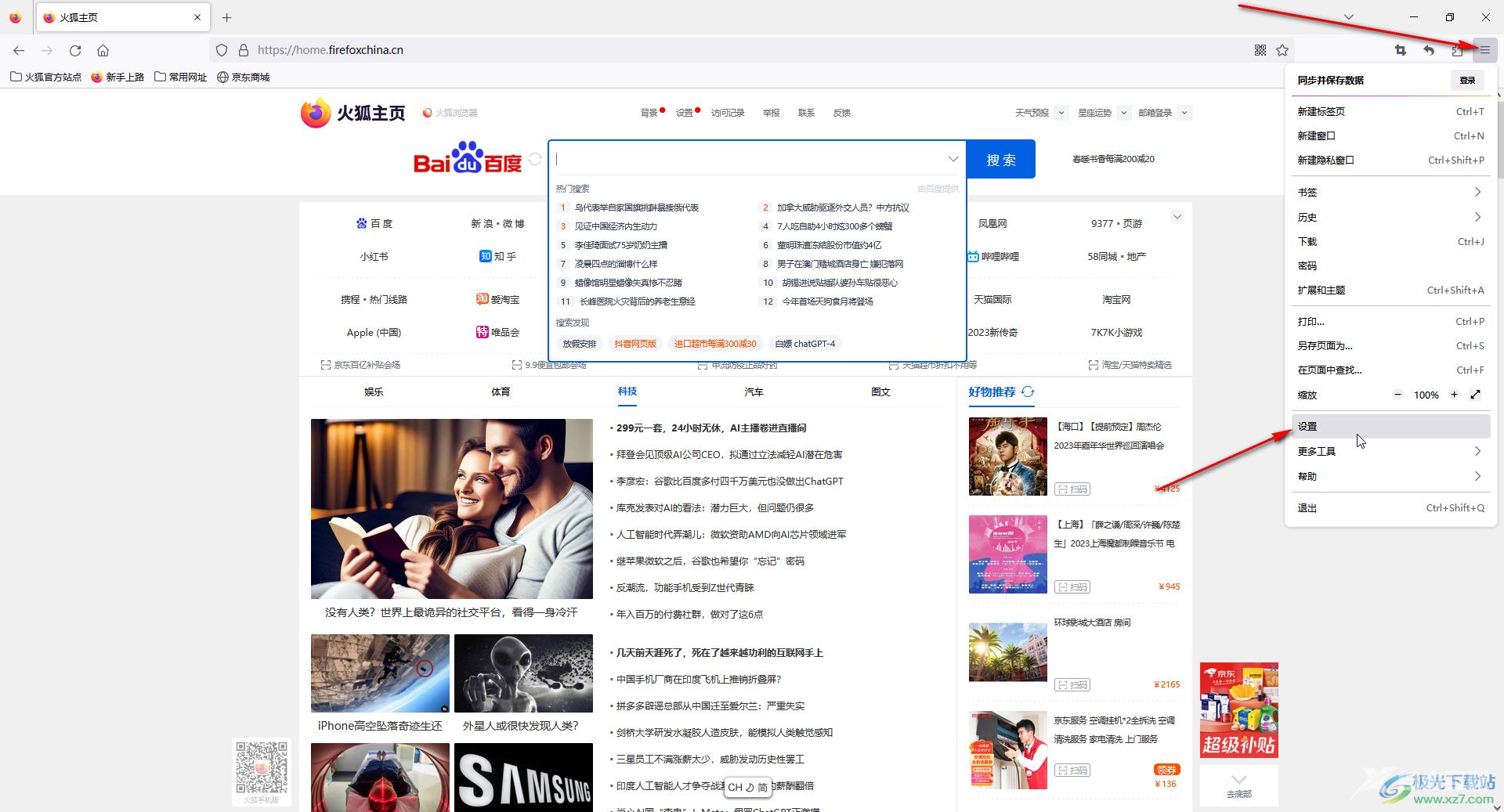The image size is (1504, 812).
Task: Go back to previous page
Action: click(19, 50)
